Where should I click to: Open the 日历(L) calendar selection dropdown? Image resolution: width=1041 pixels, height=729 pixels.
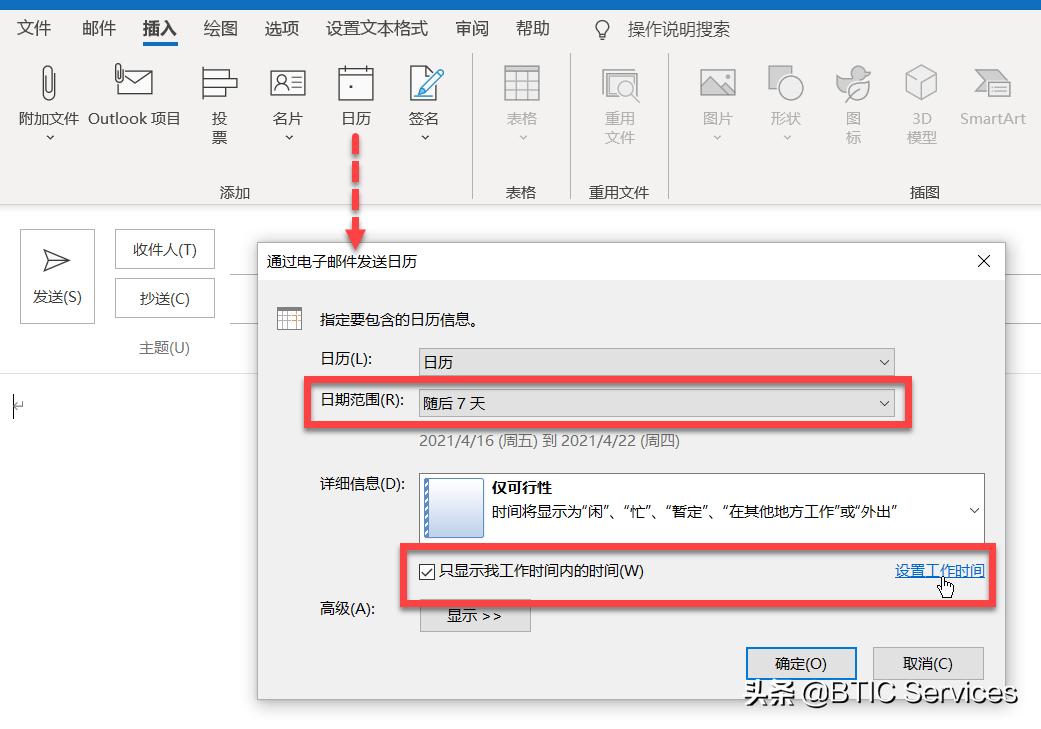coord(655,362)
